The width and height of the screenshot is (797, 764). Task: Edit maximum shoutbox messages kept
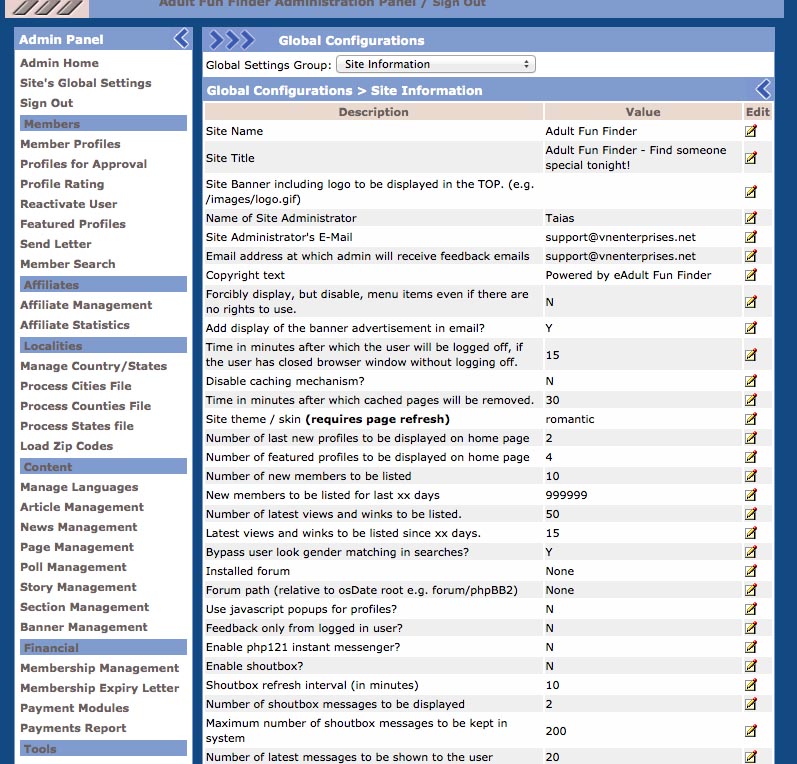coord(751,731)
